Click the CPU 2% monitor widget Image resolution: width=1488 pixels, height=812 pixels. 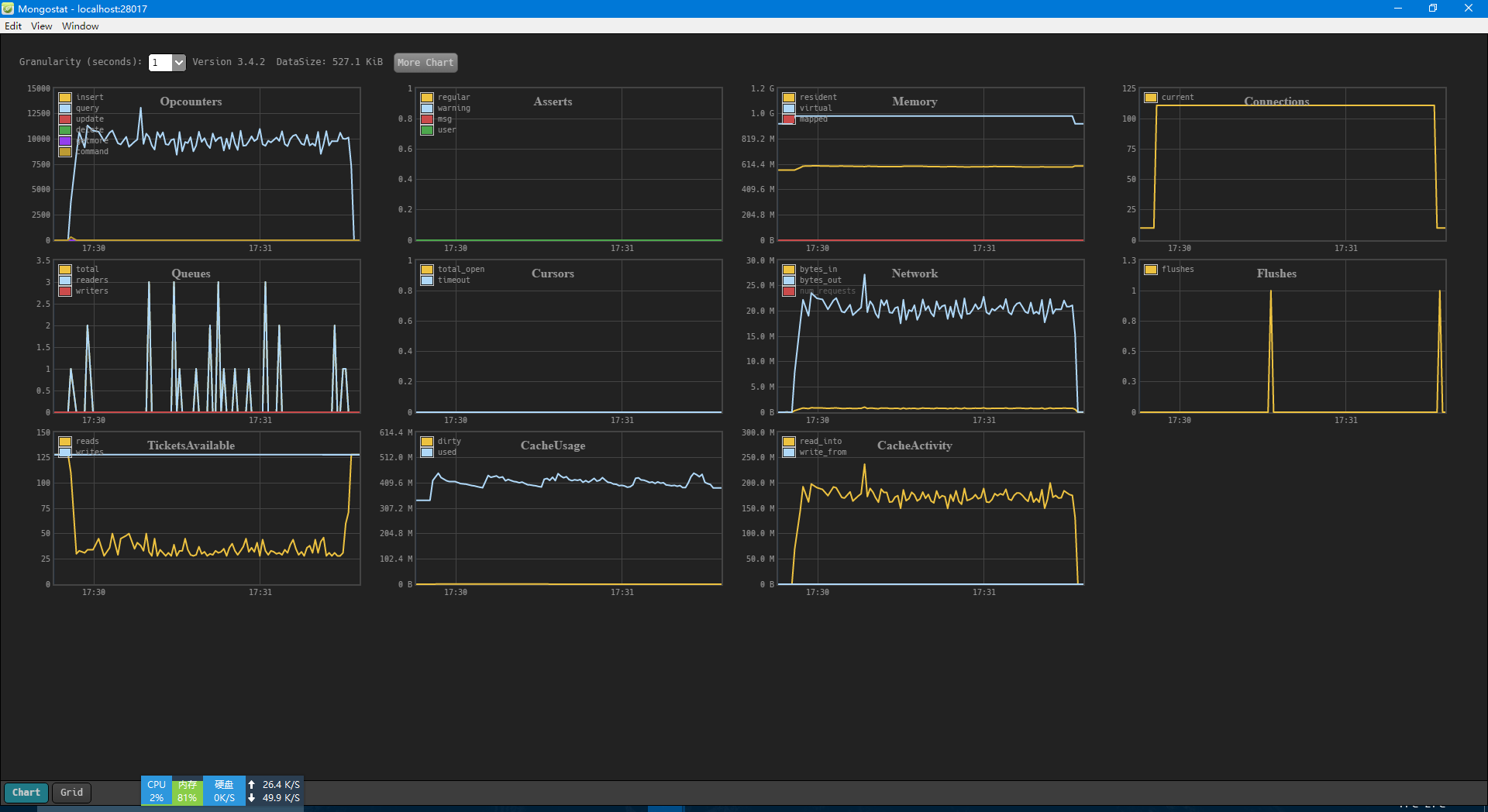click(x=157, y=791)
